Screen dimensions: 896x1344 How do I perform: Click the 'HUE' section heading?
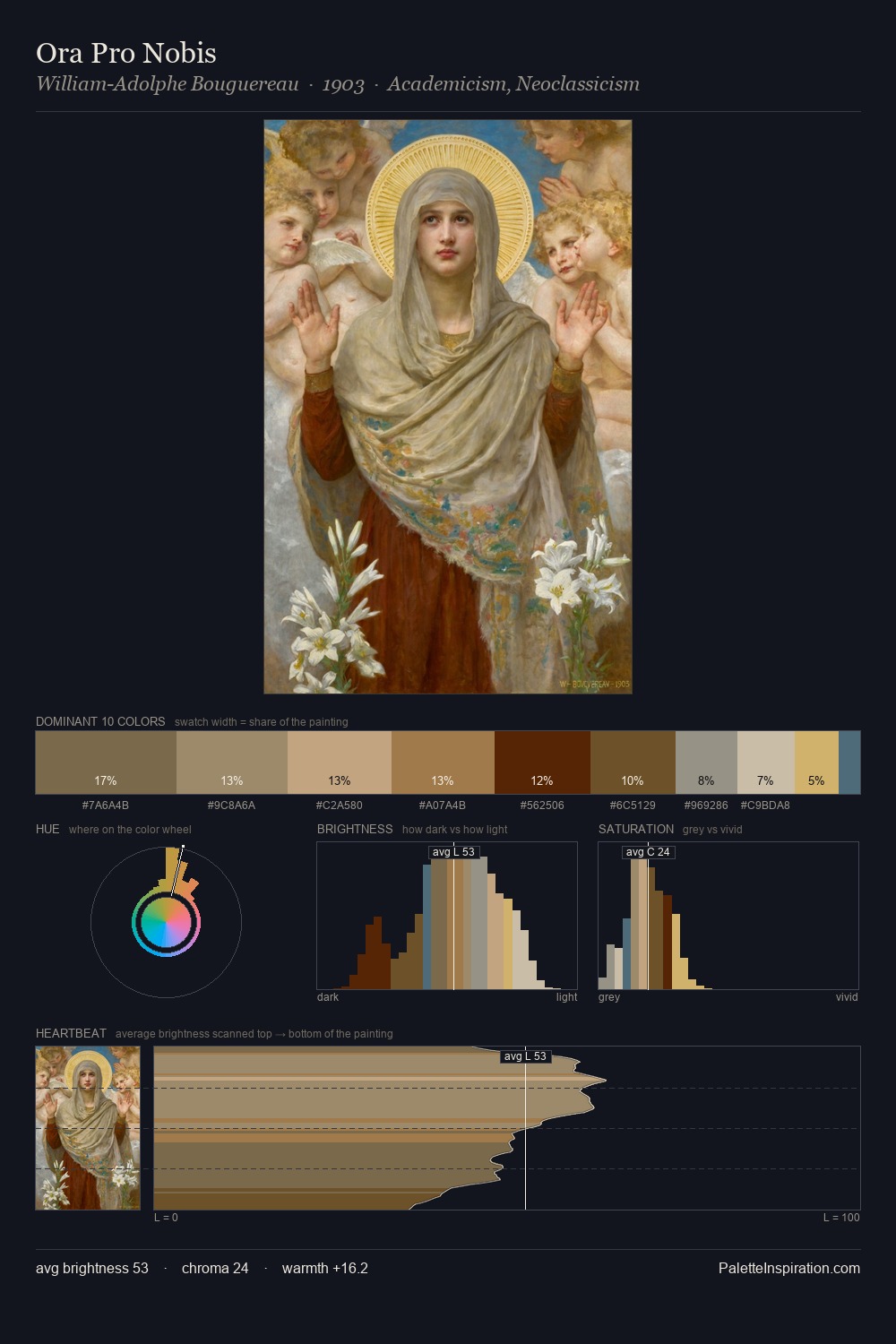pyautogui.click(x=47, y=829)
